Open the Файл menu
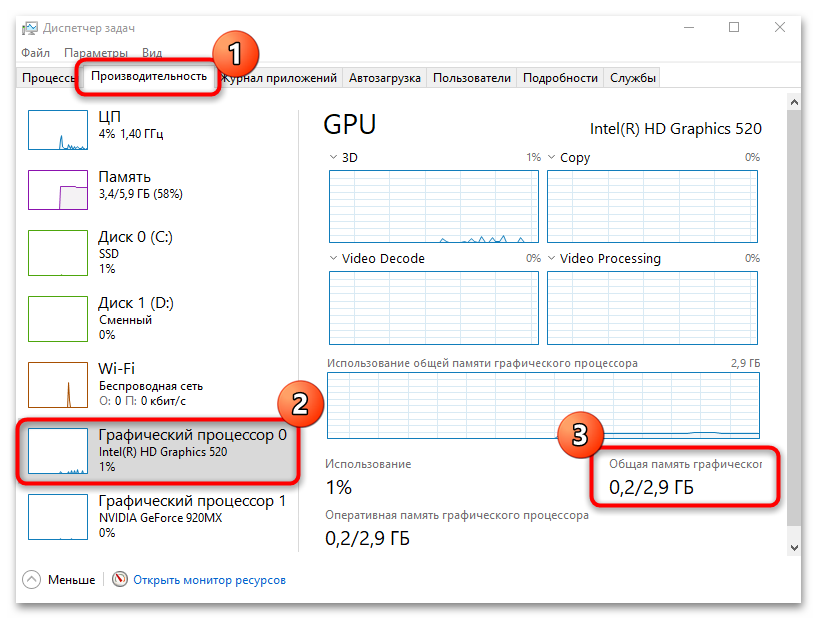The height and width of the screenshot is (619, 817). pyautogui.click(x=35, y=52)
